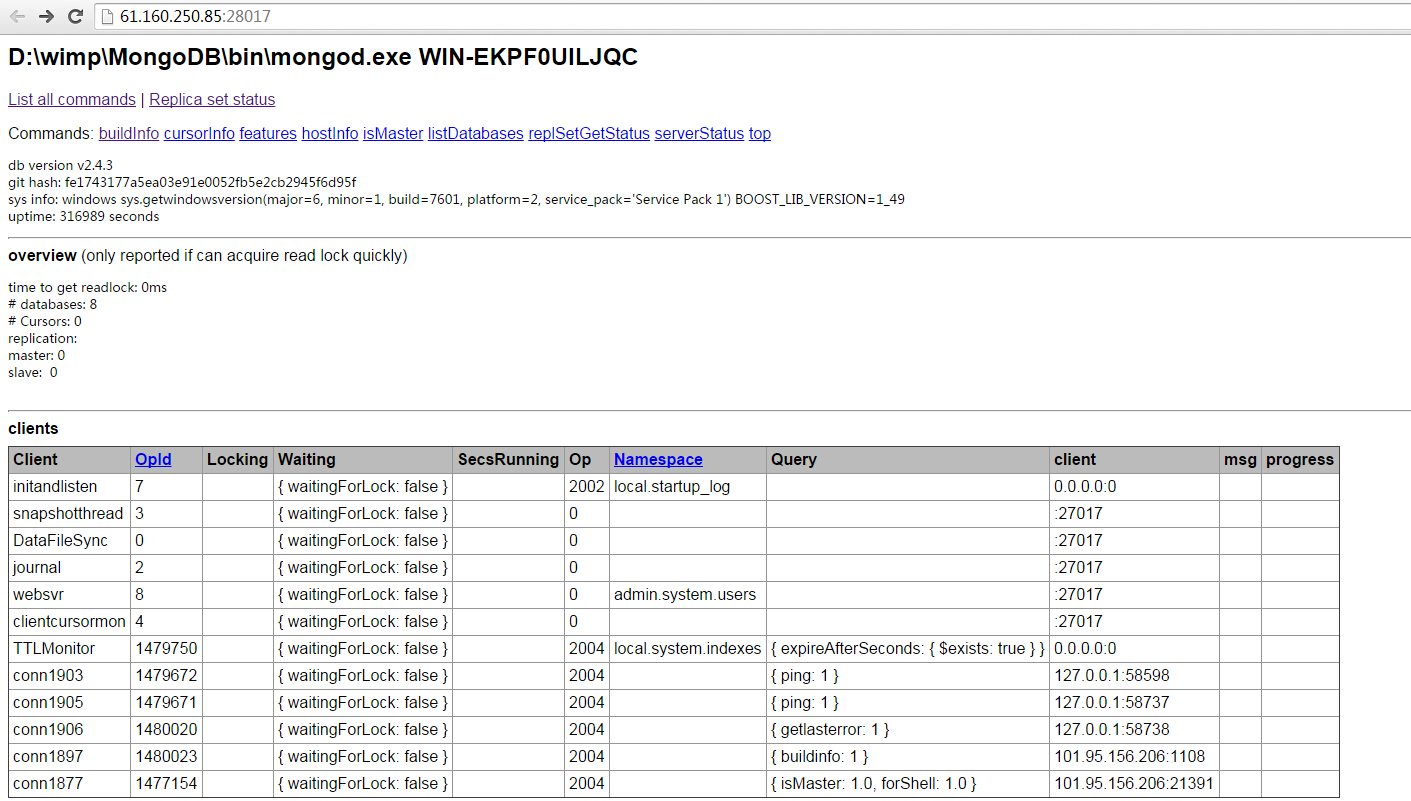Select the initandlisten client cell

coord(70,487)
